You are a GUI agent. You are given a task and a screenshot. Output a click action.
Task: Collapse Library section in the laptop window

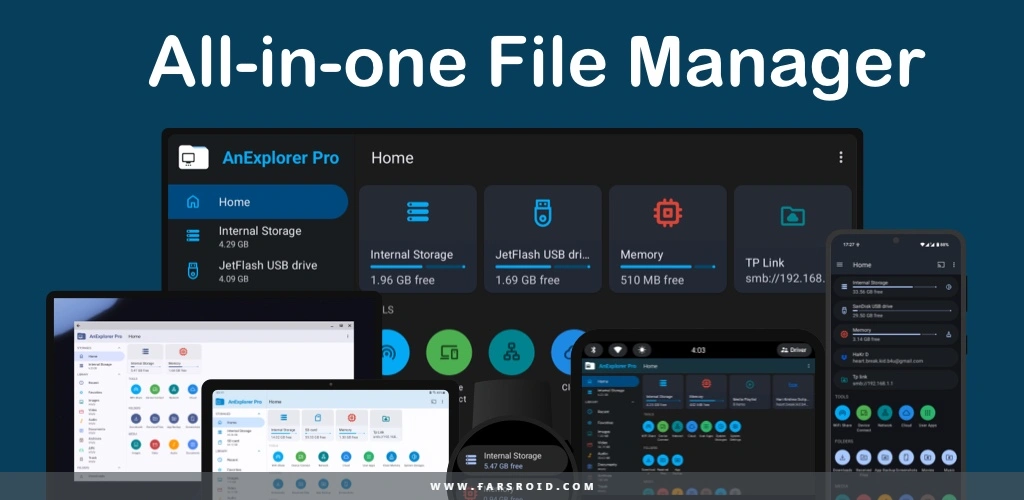tap(119, 374)
